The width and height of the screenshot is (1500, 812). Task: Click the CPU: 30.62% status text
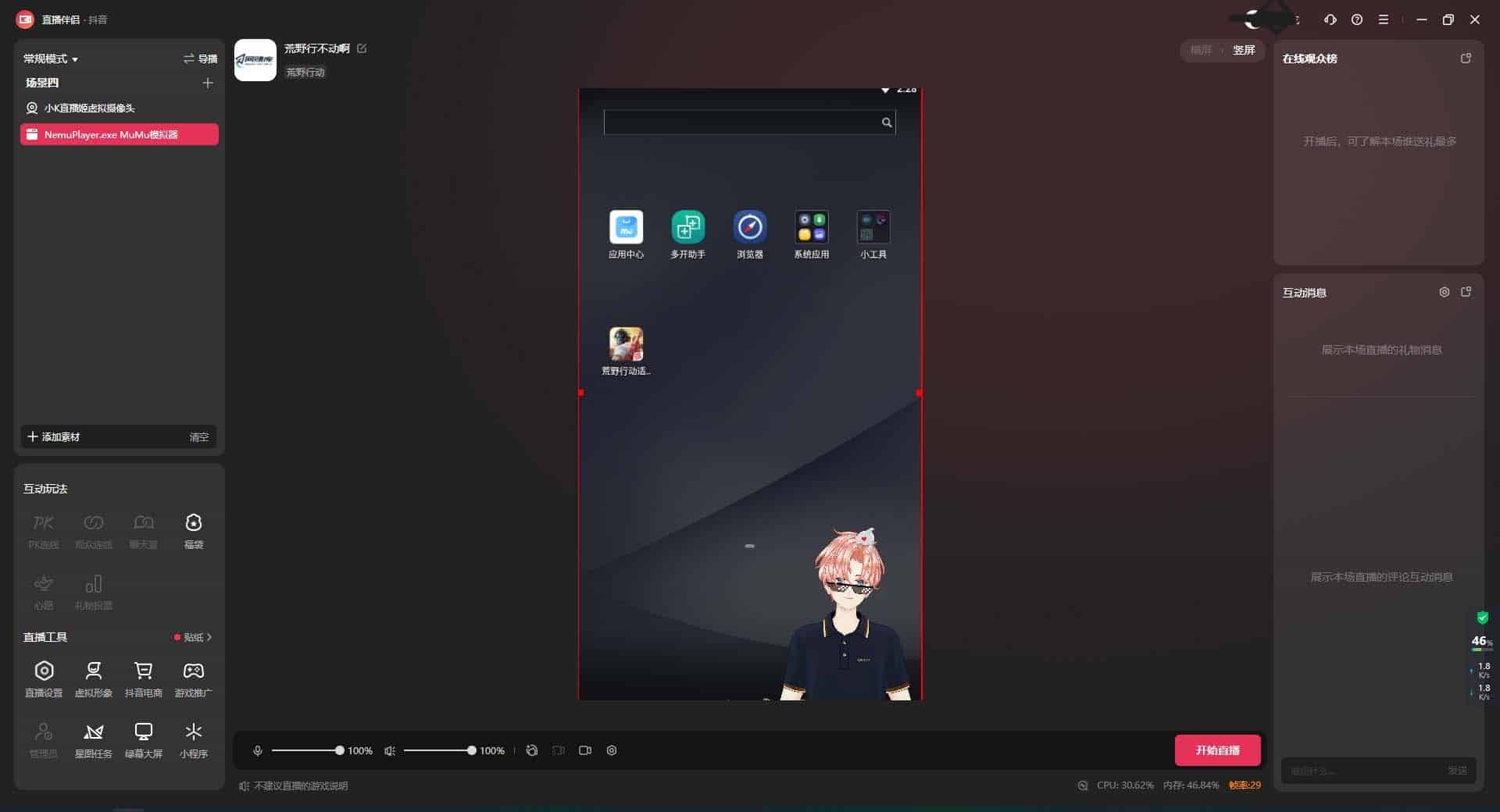tap(1125, 785)
